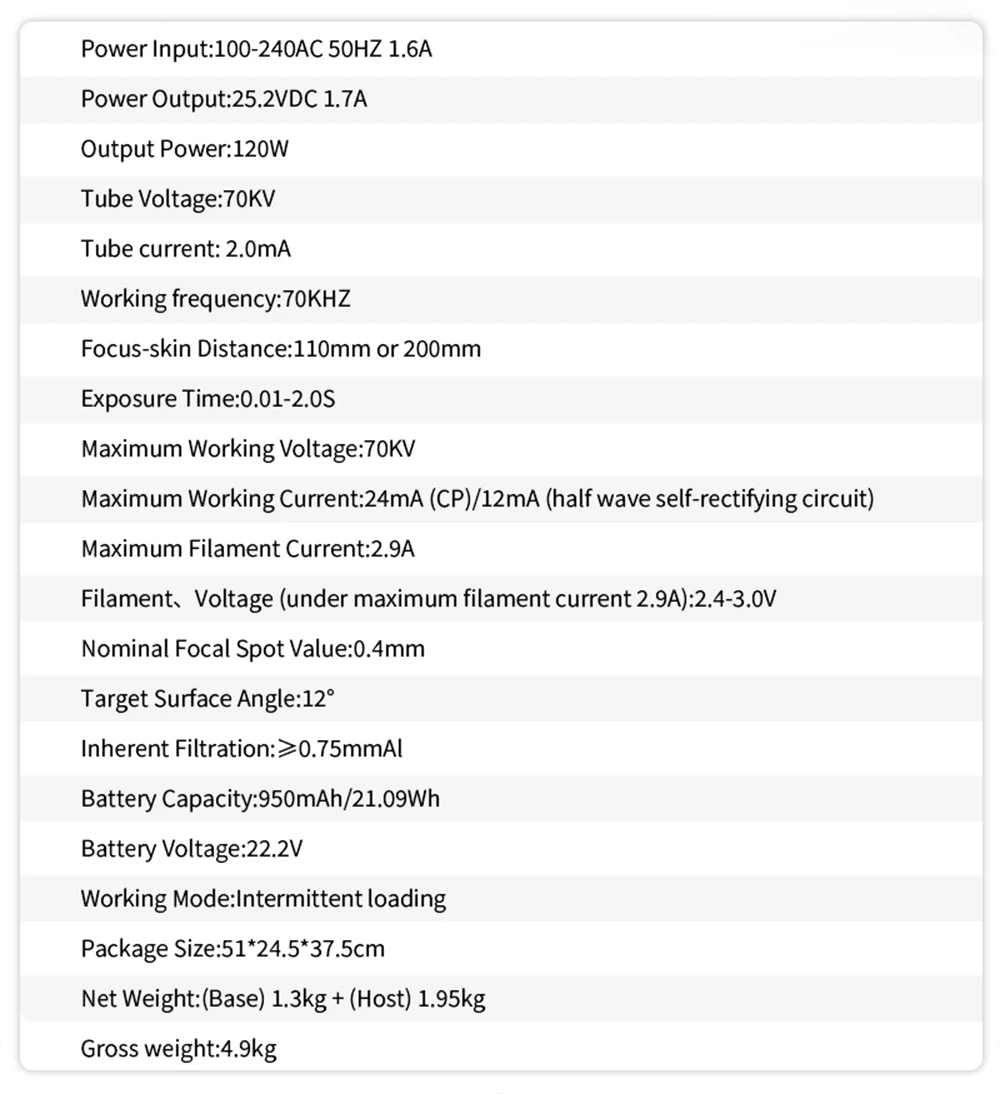Select the Tube Voltage 70KV row
This screenshot has height=1094, width=1000.
click(x=178, y=199)
